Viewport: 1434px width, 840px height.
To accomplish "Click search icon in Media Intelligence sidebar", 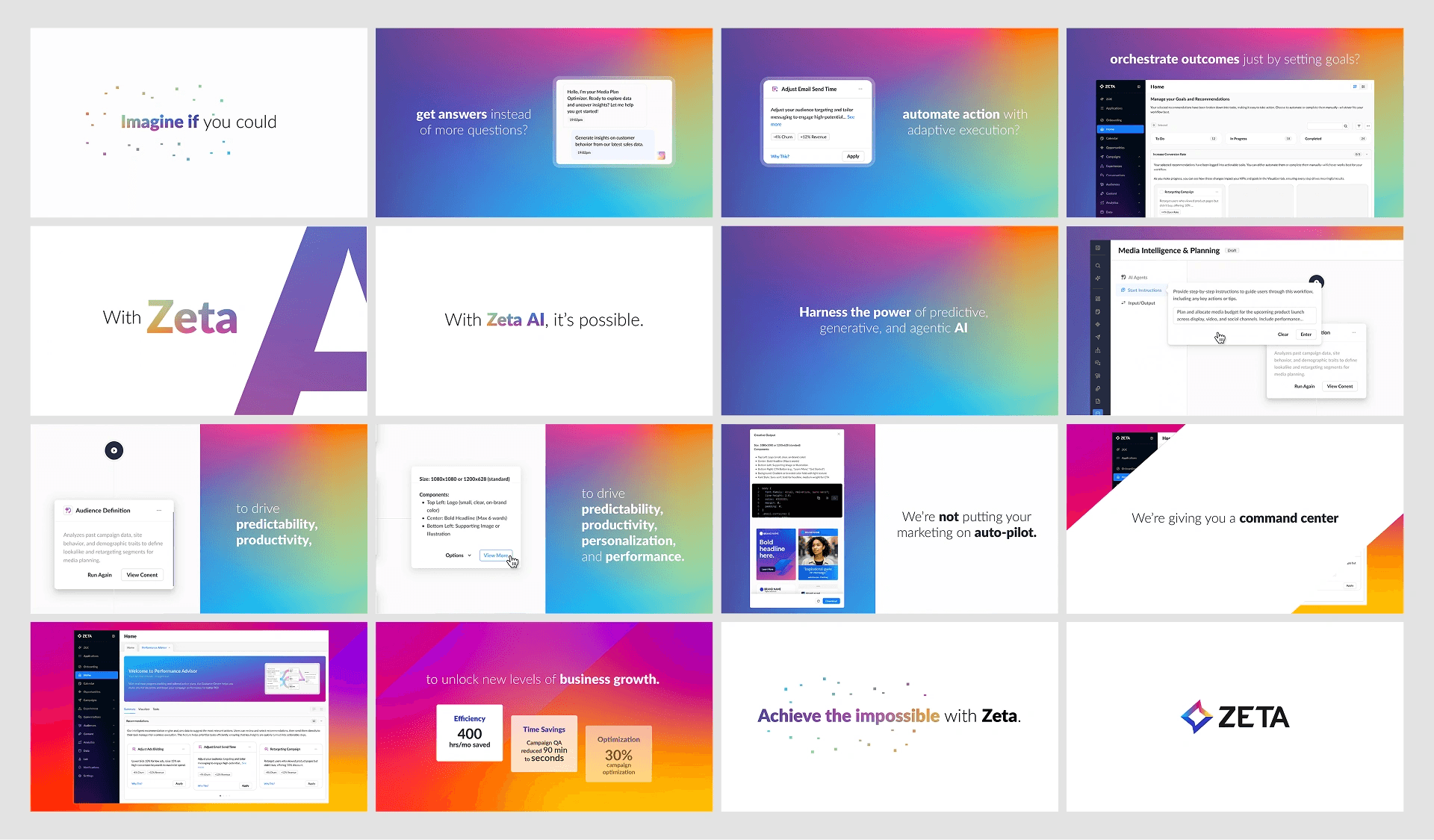I will 1097,266.
